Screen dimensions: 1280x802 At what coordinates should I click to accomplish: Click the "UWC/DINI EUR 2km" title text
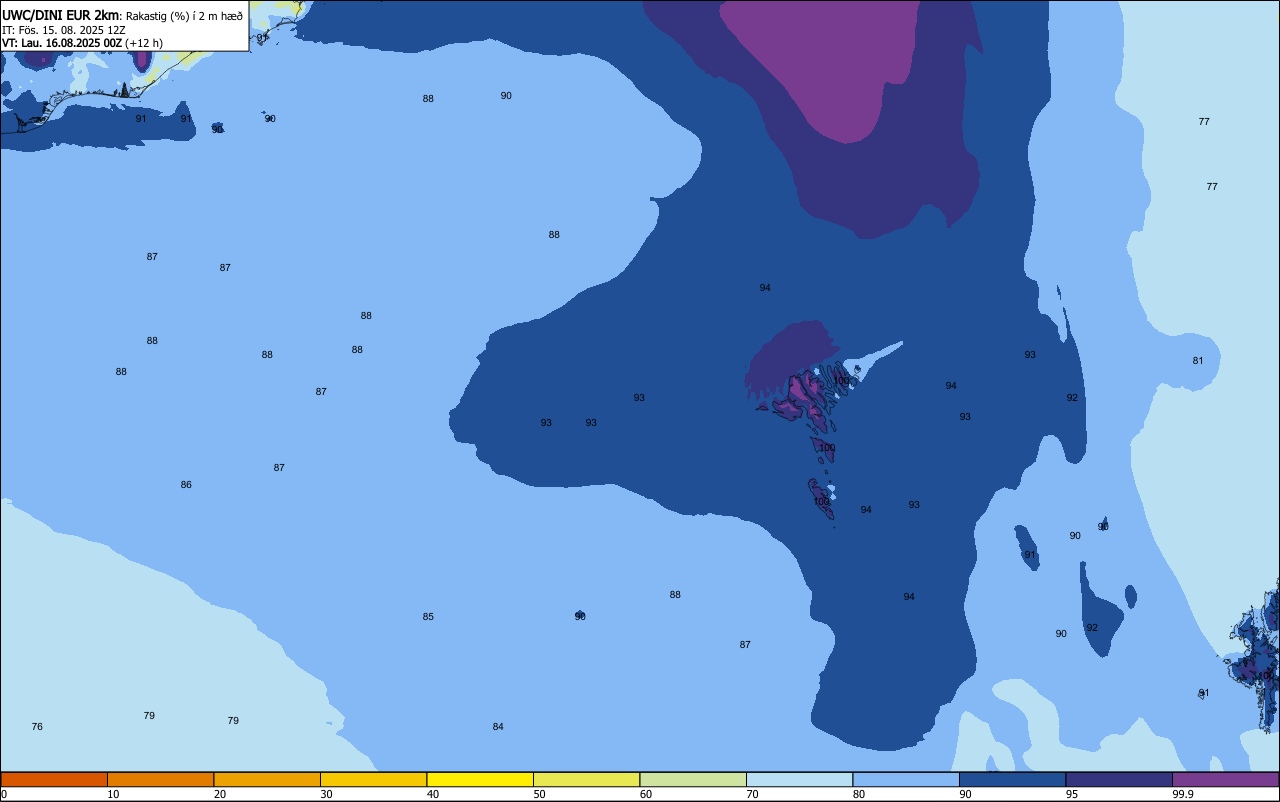(x=61, y=15)
